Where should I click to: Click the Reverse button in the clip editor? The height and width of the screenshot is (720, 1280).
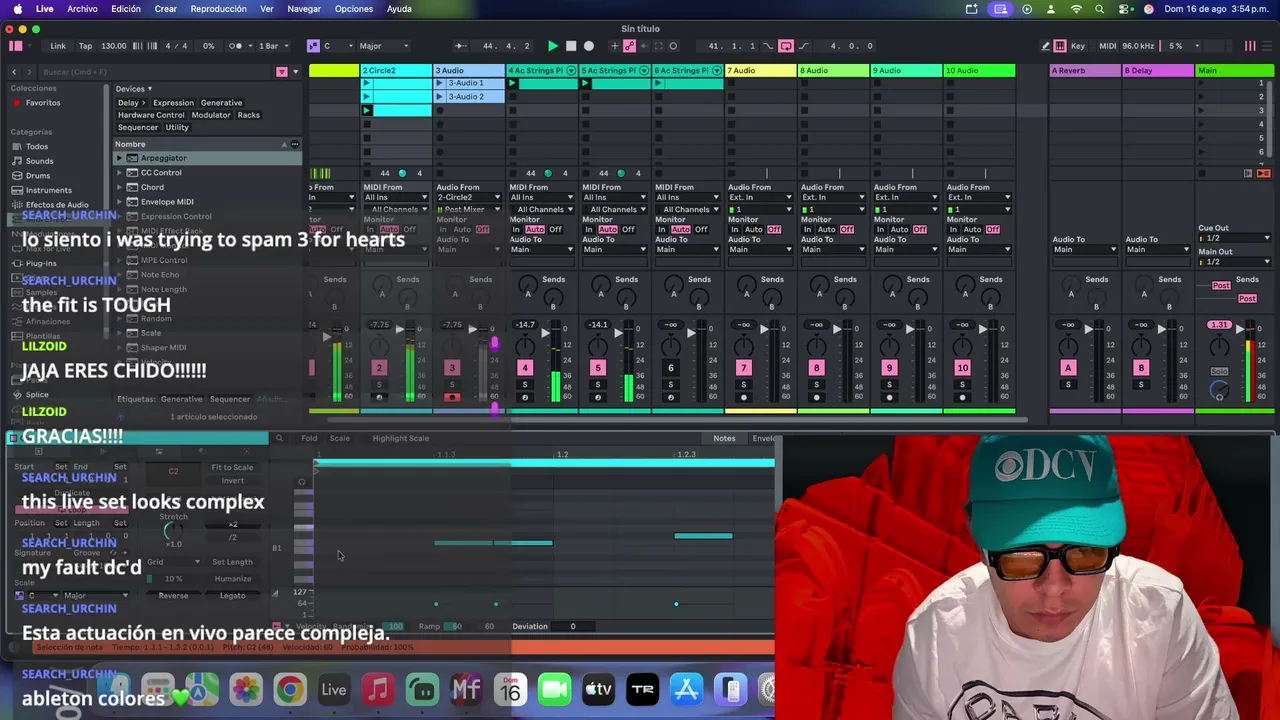173,595
